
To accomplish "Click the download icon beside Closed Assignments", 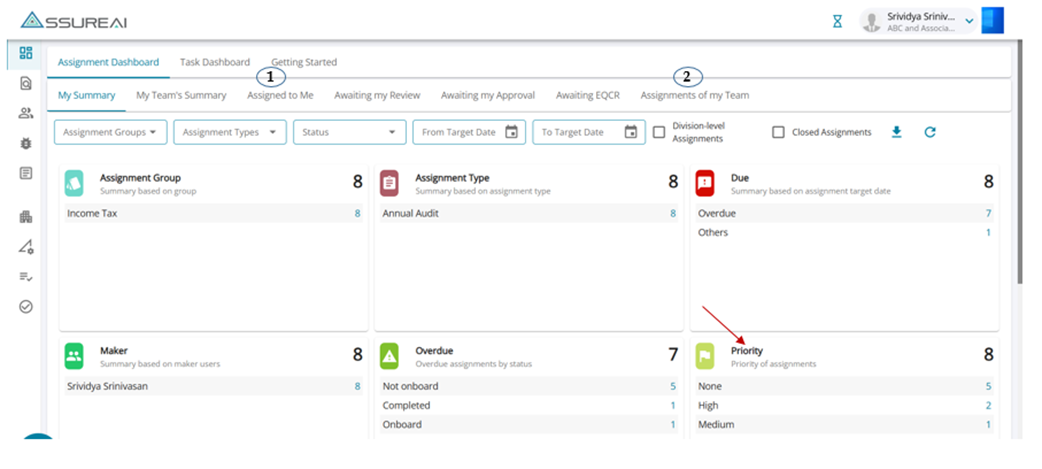I will (896, 132).
